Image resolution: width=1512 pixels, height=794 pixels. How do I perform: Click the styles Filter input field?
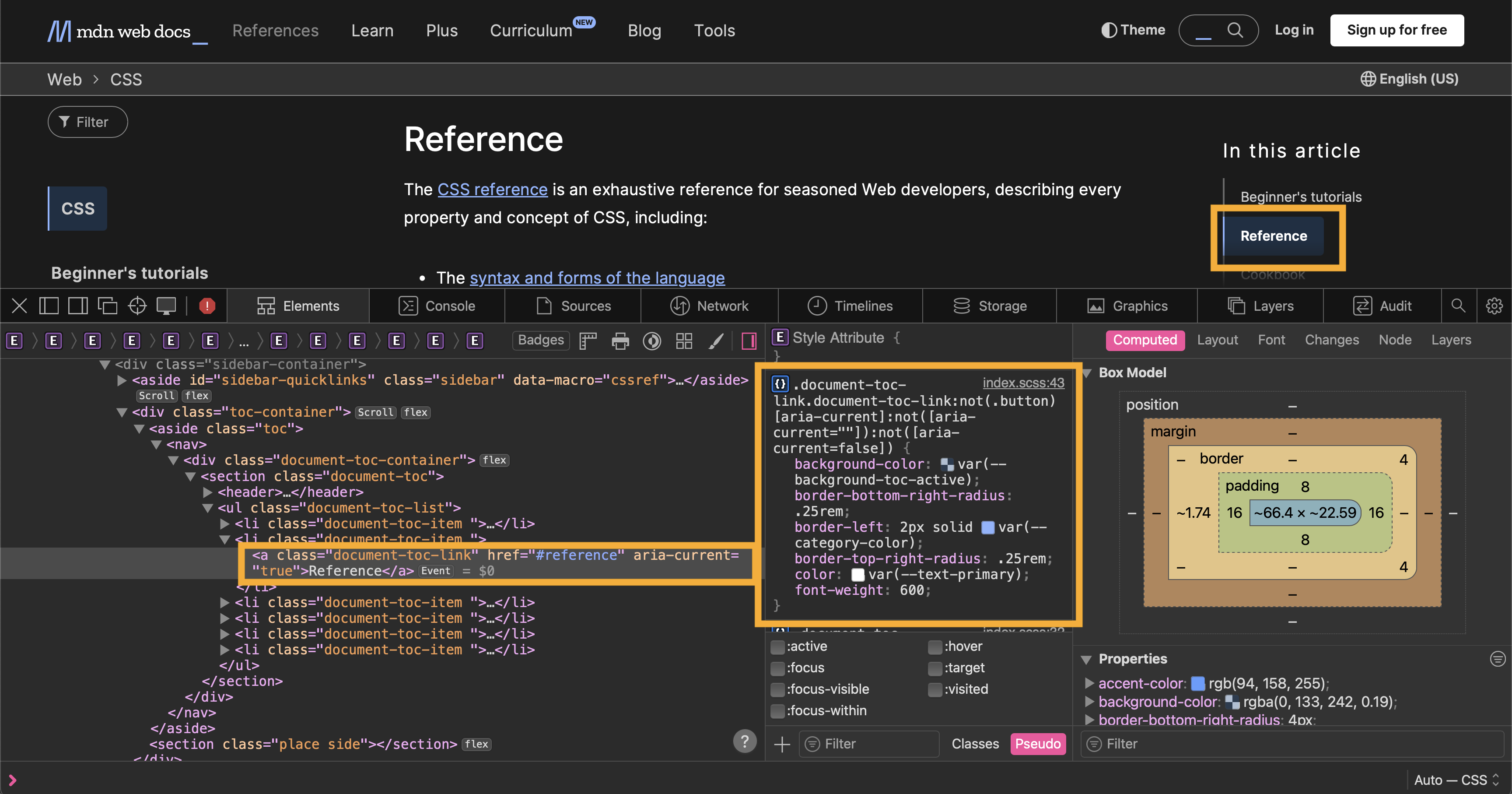[869, 744]
